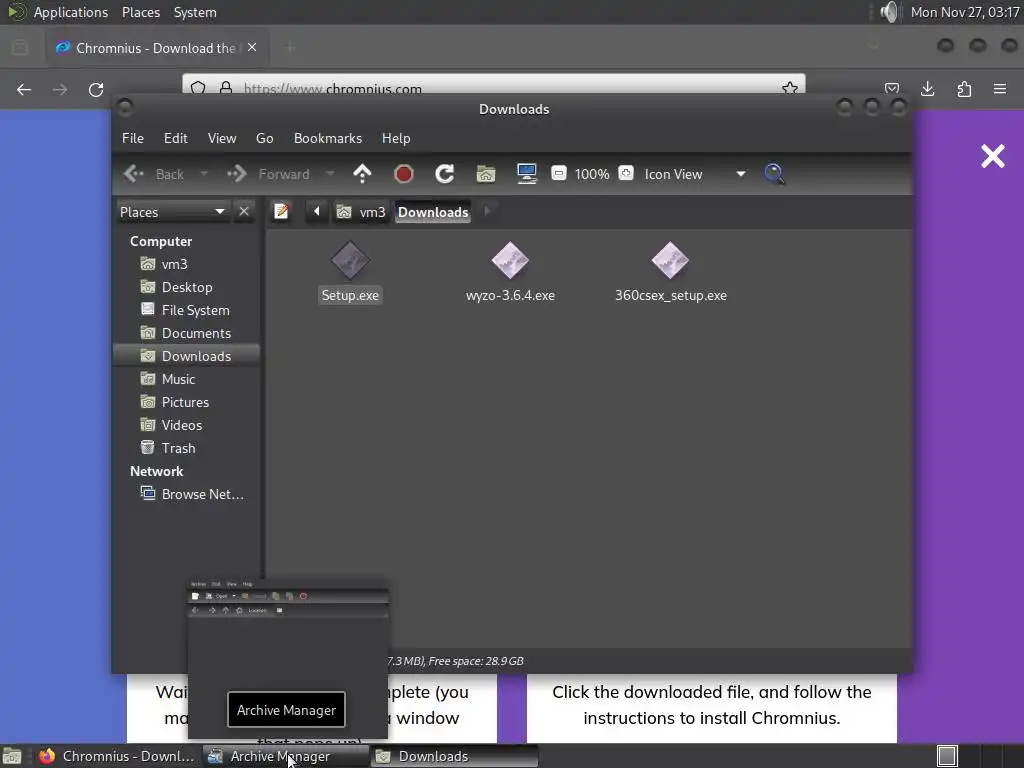Select Desktop in the sidebar
Image resolution: width=1024 pixels, height=768 pixels.
tap(187, 287)
